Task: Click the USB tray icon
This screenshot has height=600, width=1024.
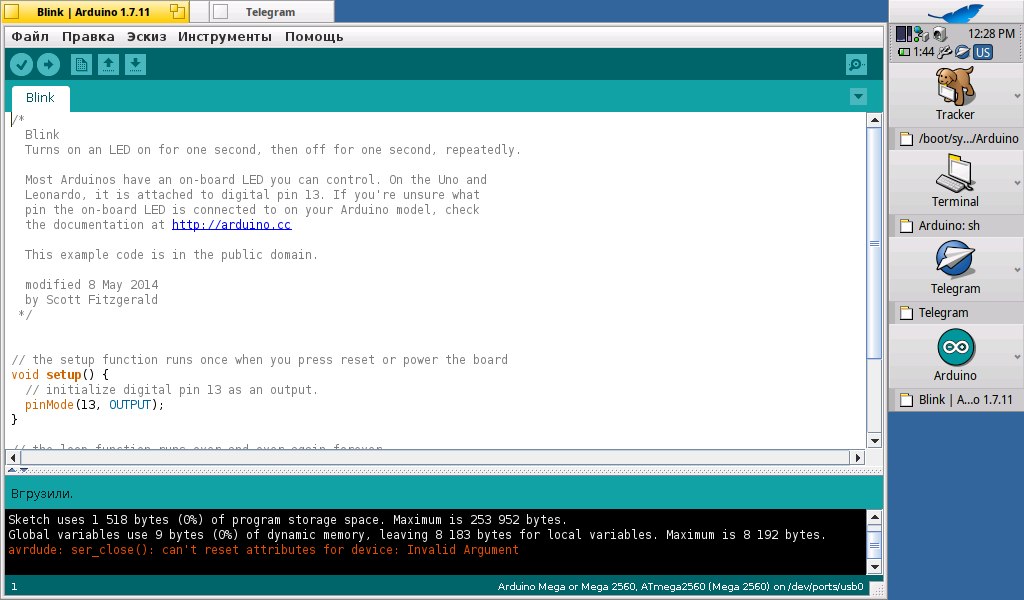Action: click(944, 52)
